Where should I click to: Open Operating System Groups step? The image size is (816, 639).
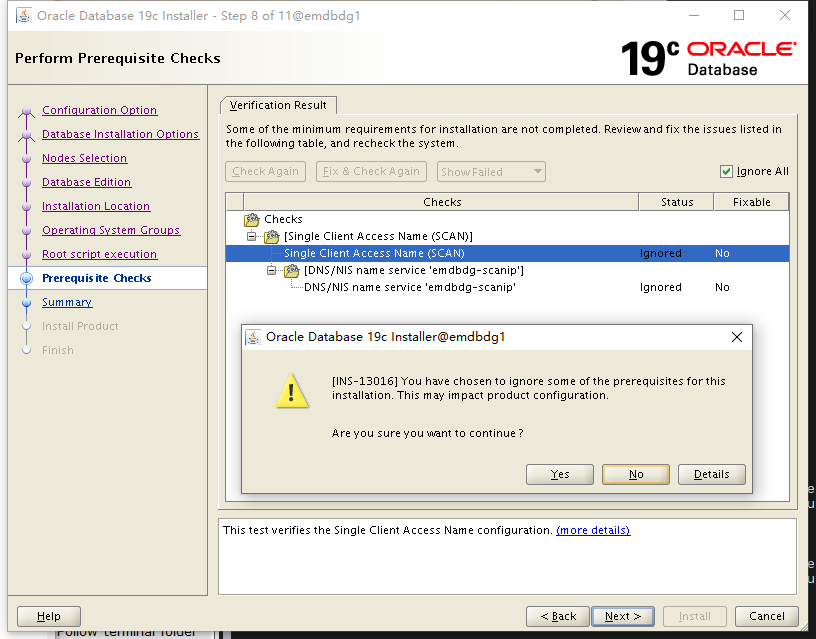111,230
